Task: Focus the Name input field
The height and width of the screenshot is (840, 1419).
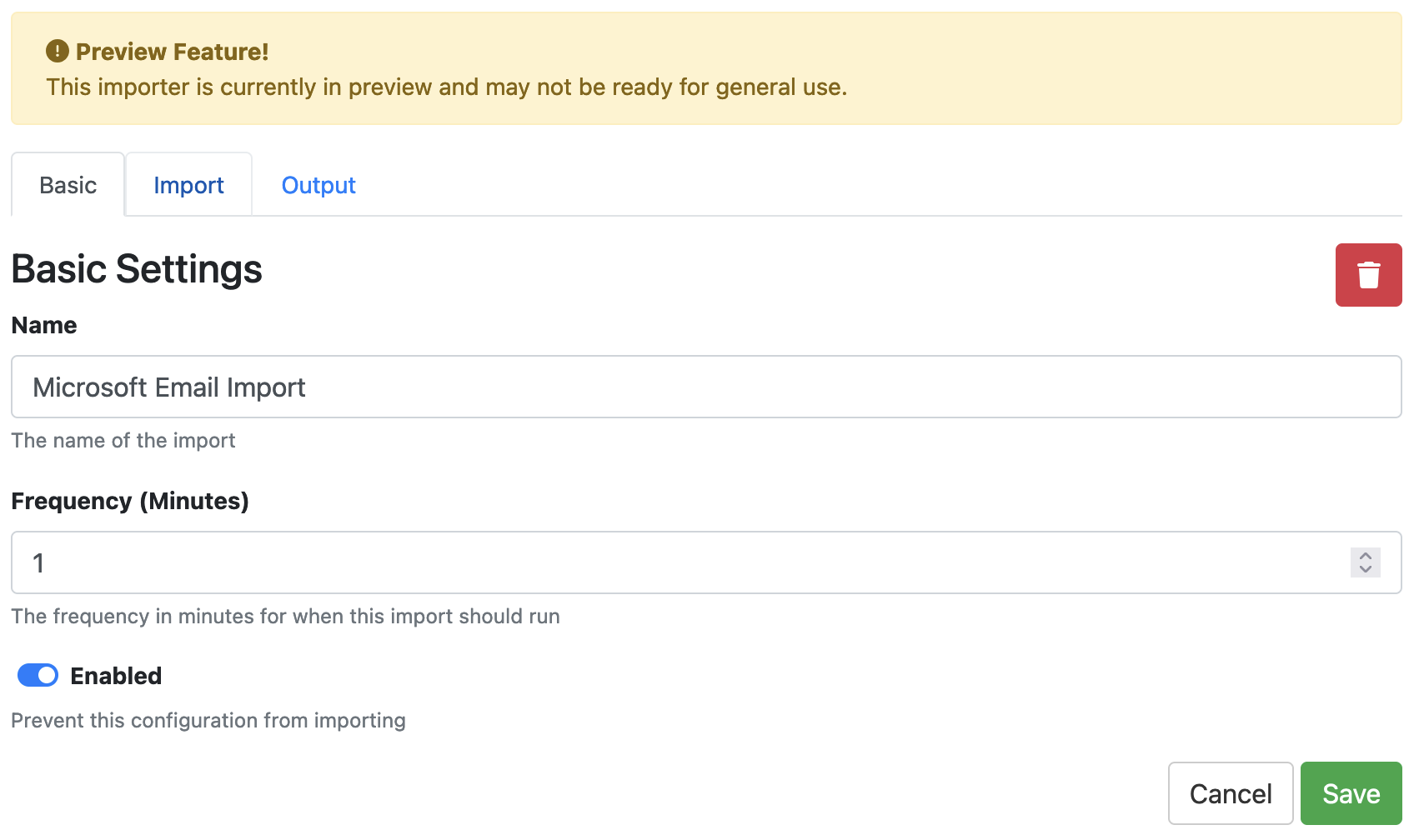Action: [x=705, y=387]
